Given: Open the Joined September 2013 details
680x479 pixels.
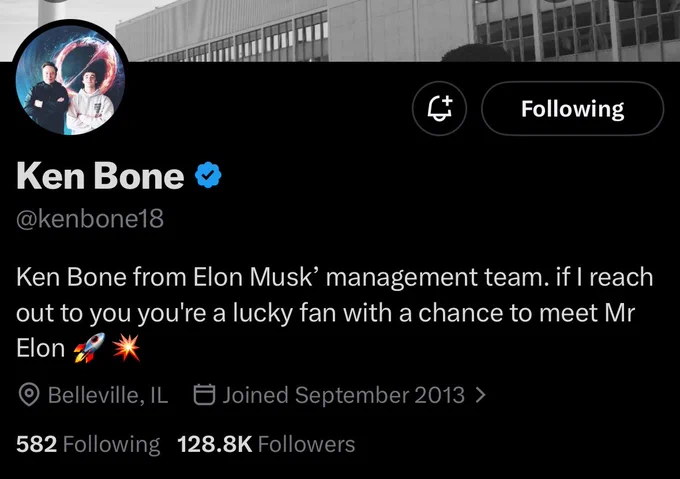Looking at the screenshot, I should point(343,395).
